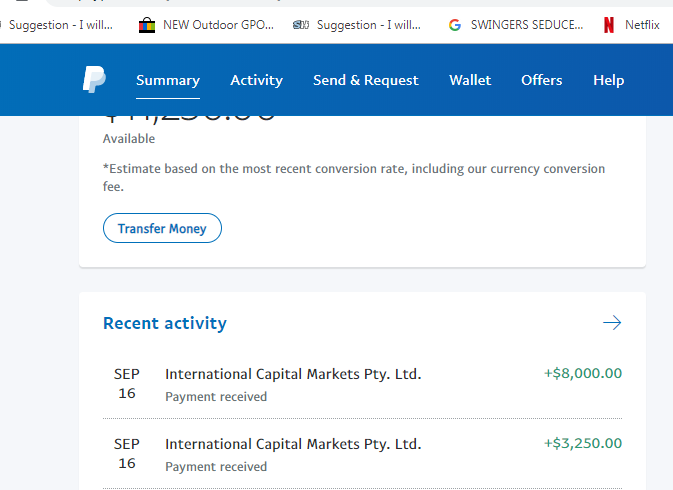This screenshot has width=673, height=490.
Task: Open the second International Capital Markets payment
Action: click(293, 444)
